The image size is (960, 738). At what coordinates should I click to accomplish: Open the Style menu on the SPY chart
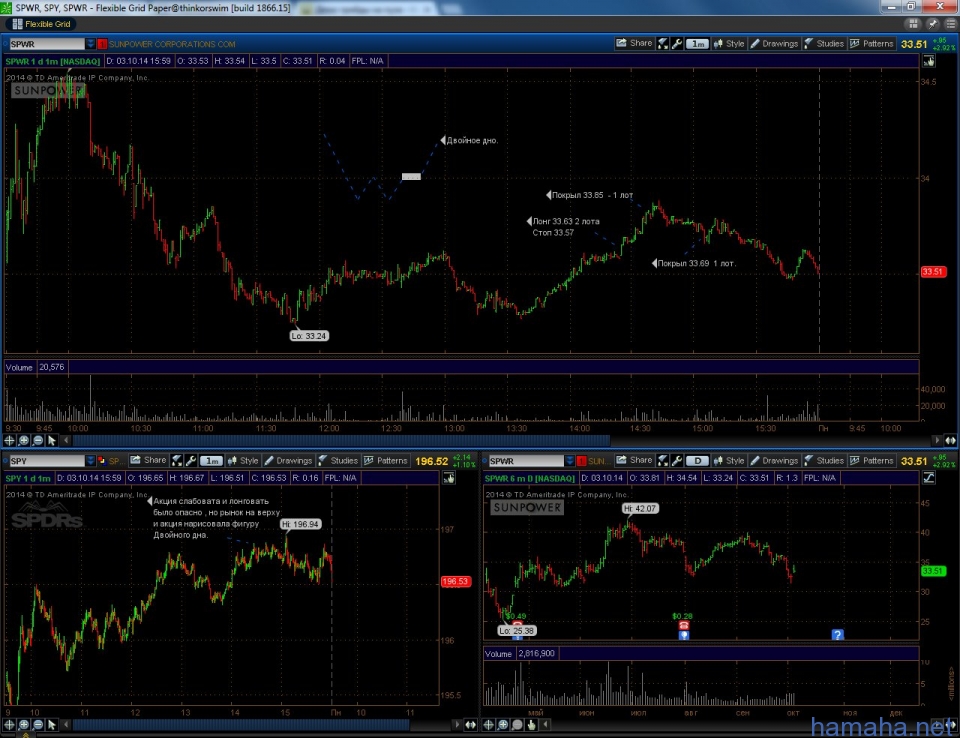click(243, 461)
